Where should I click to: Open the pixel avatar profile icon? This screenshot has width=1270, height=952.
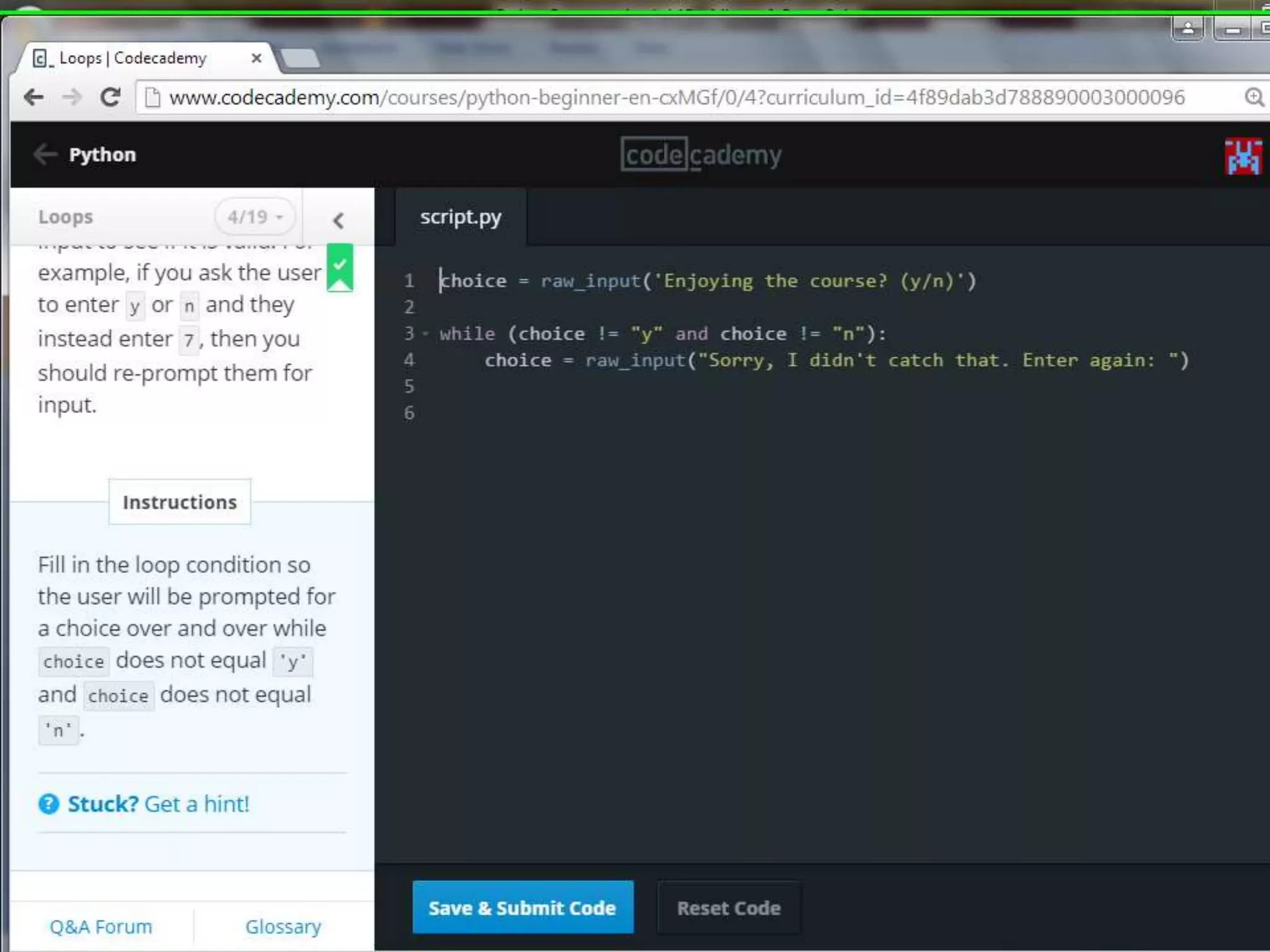click(1243, 156)
